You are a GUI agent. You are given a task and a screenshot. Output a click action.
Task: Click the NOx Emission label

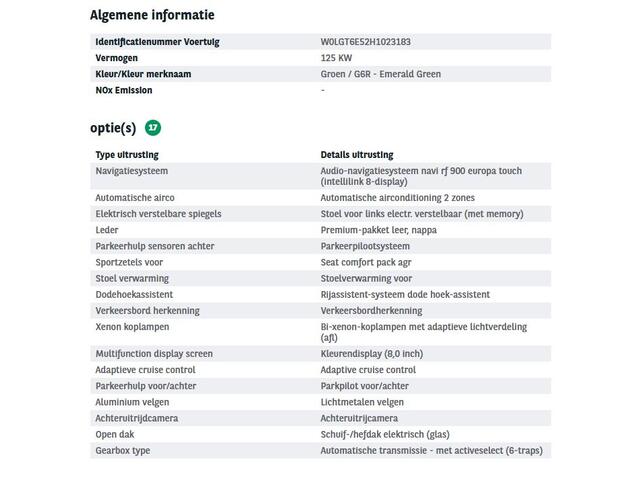click(x=124, y=90)
